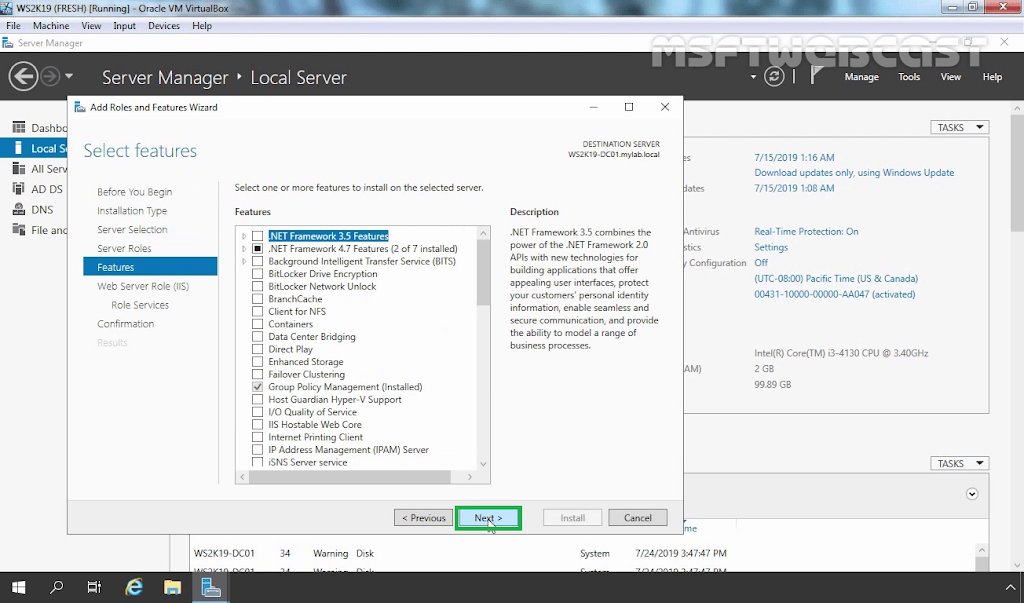This screenshot has width=1024, height=603.
Task: Open the Server Manager Tools menu
Action: [x=909, y=76]
